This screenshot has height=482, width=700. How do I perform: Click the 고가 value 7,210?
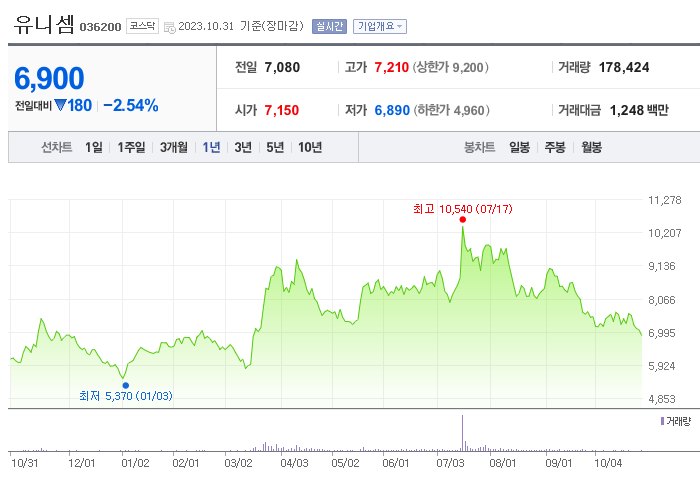392,67
